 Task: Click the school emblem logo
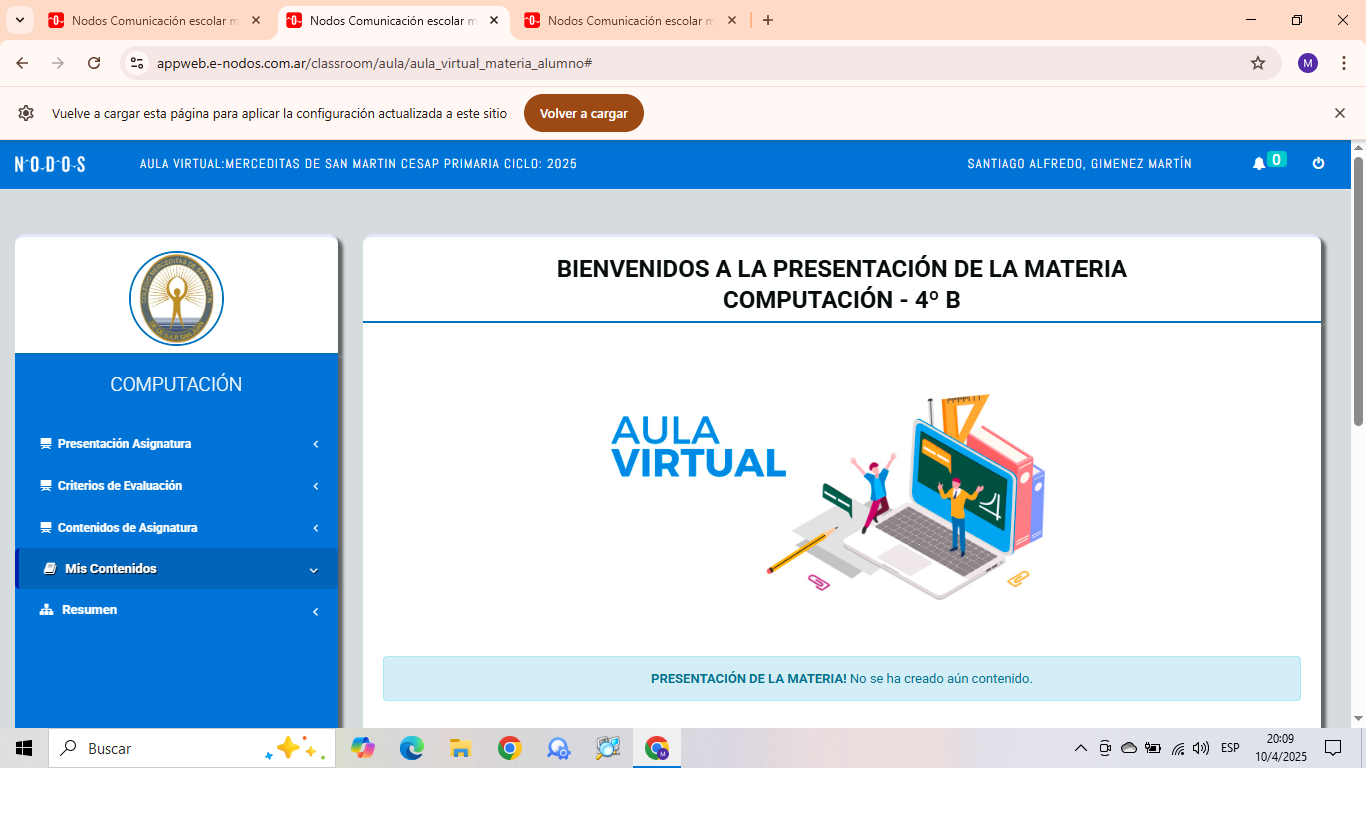[176, 298]
